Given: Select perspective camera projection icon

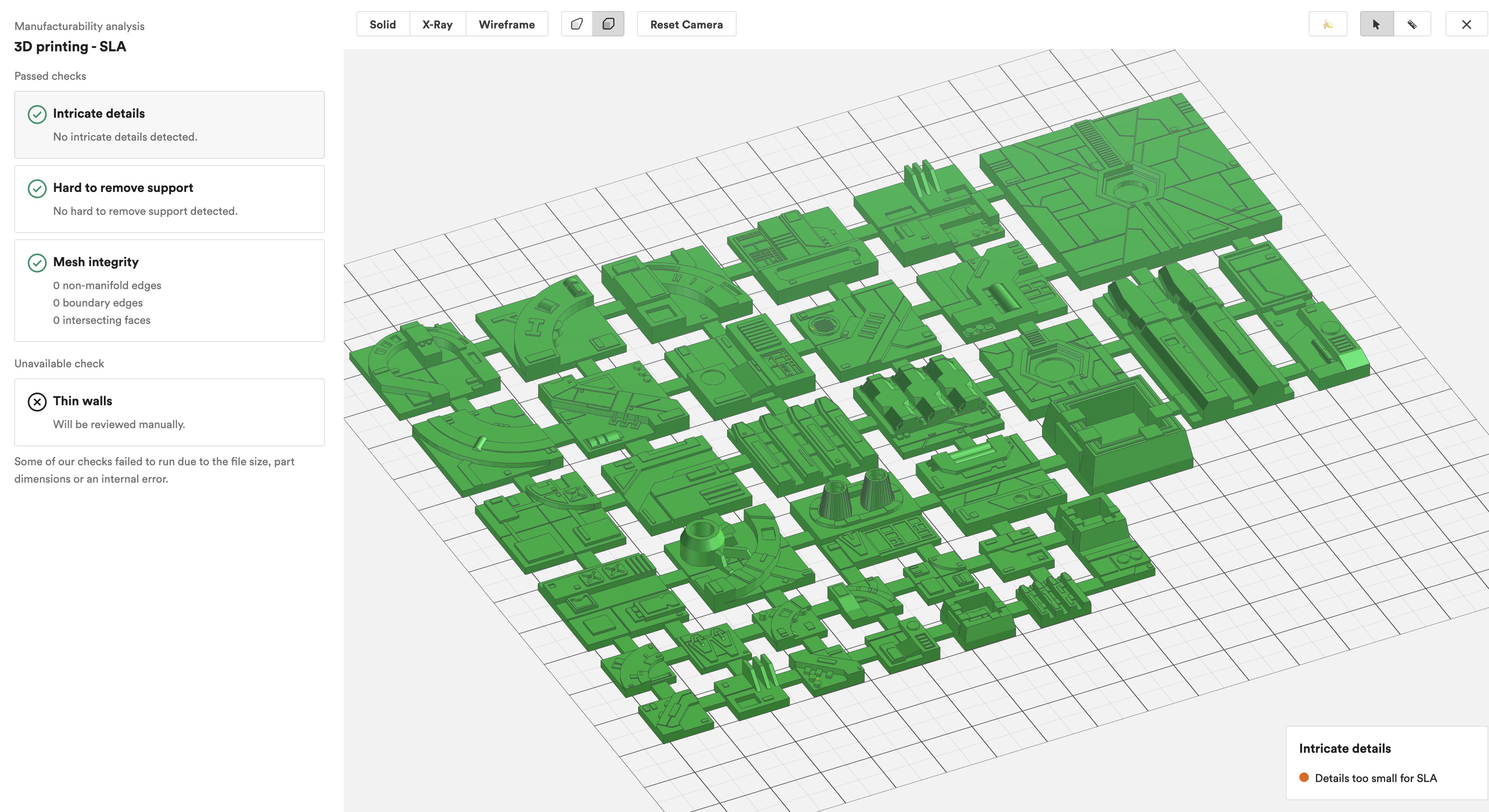Looking at the screenshot, I should [577, 24].
